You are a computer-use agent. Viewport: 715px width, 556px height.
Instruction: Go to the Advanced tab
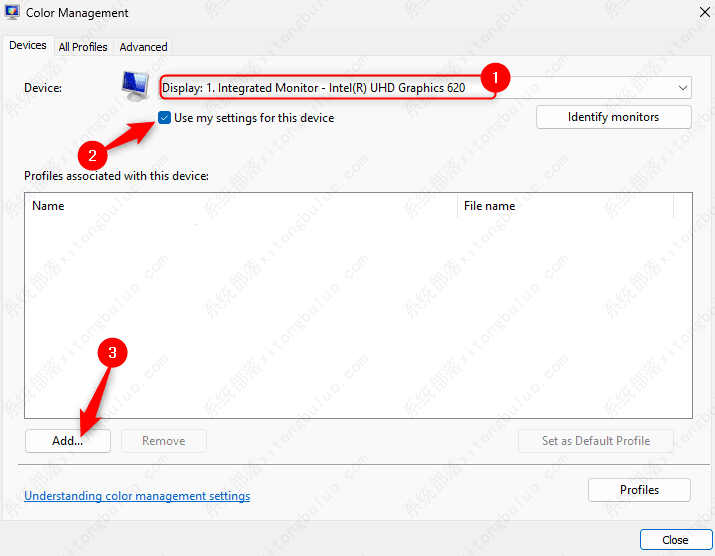pos(143,46)
